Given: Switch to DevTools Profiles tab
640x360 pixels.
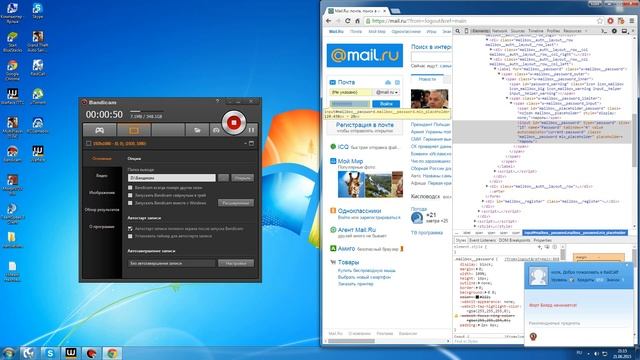Looking at the screenshot, I should click(553, 31).
